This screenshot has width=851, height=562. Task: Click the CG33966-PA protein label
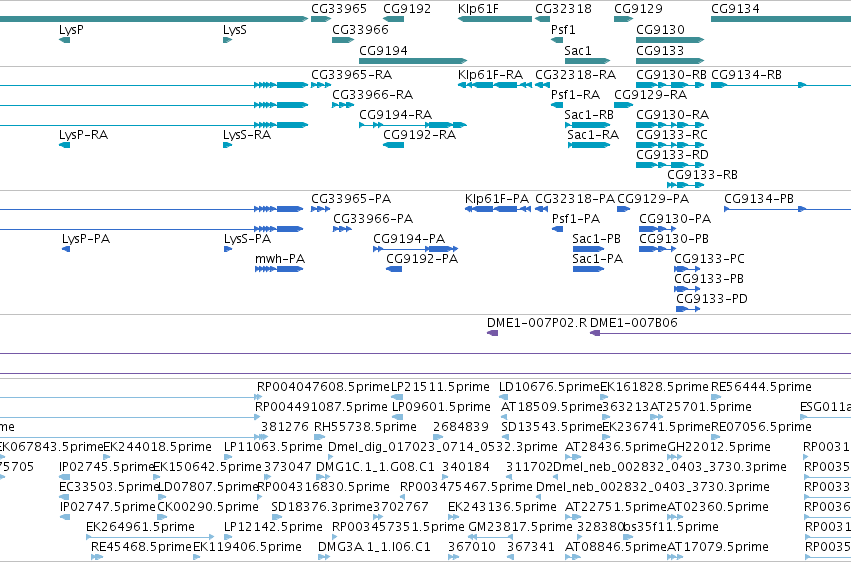(373, 219)
